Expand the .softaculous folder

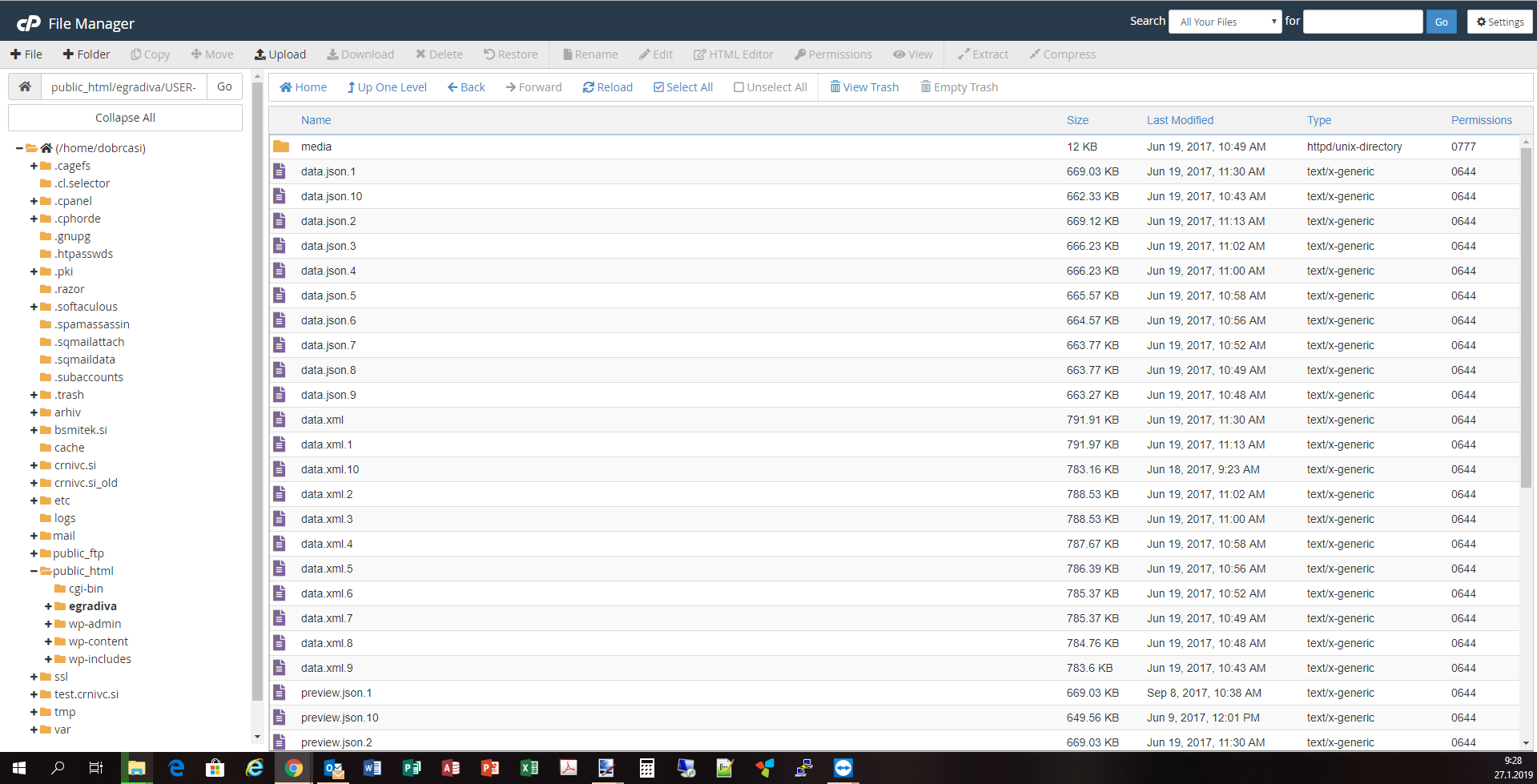click(x=34, y=307)
